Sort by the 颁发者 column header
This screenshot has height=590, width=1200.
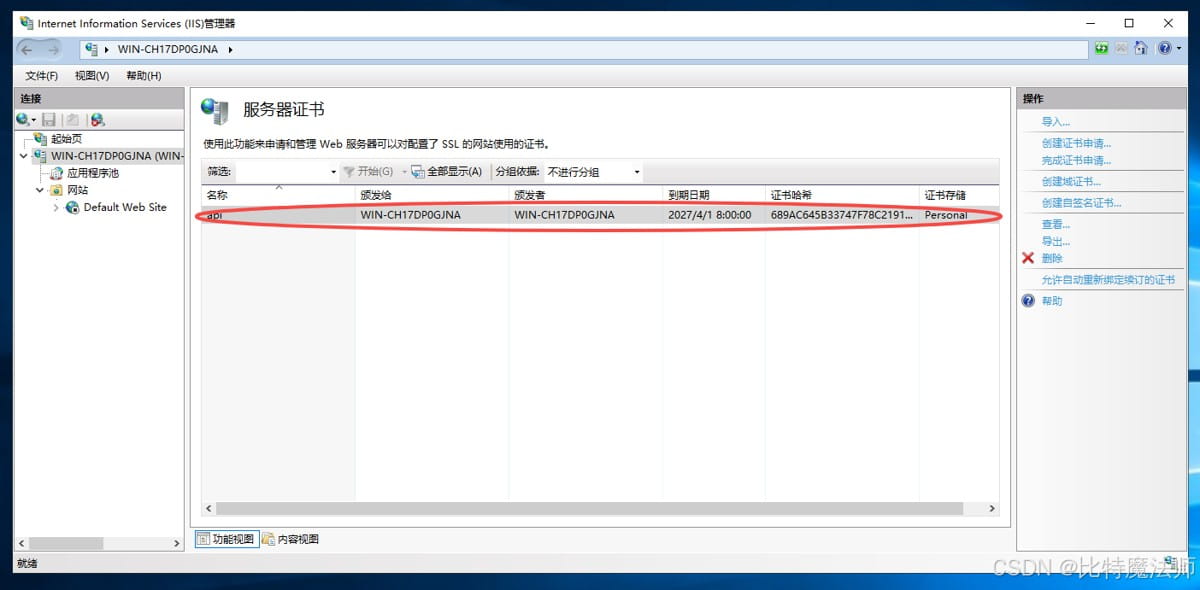(x=586, y=195)
